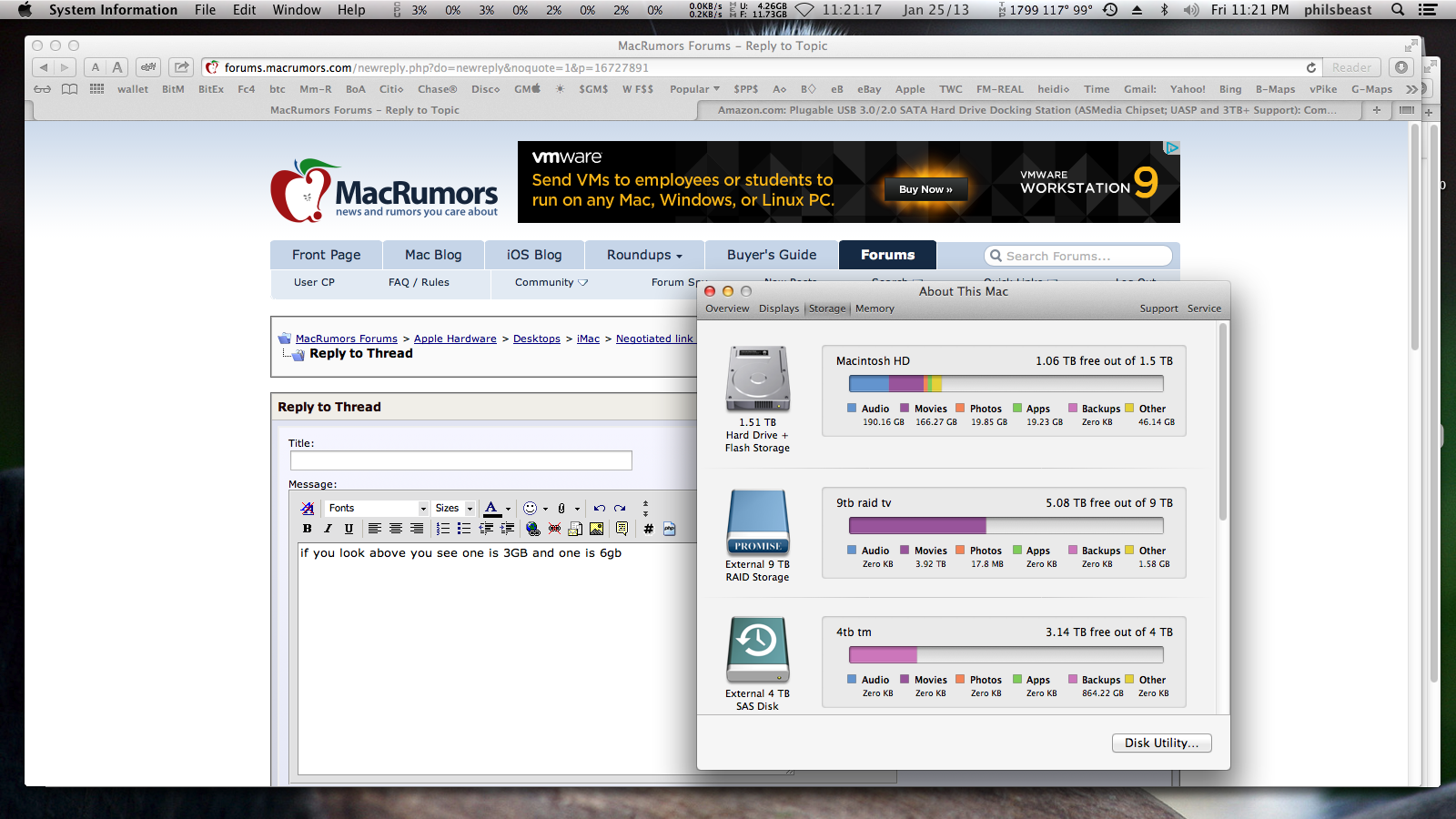This screenshot has width=1456, height=819.
Task: Show Top Sites grid icon
Action: [96, 89]
